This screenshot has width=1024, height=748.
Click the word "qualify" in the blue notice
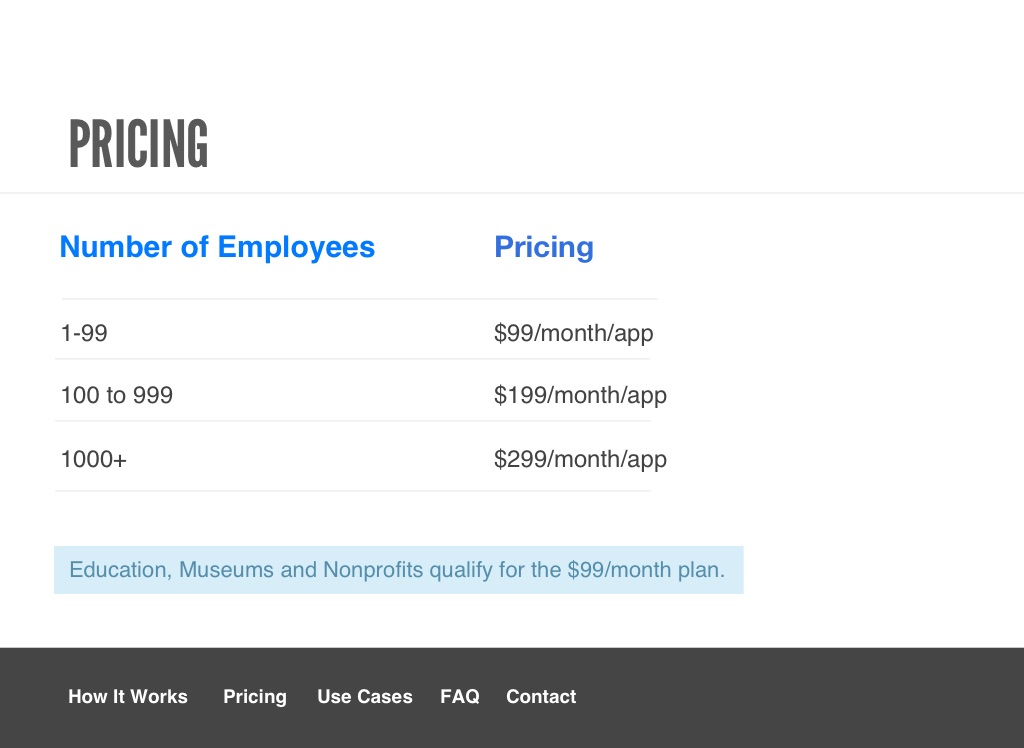461,570
